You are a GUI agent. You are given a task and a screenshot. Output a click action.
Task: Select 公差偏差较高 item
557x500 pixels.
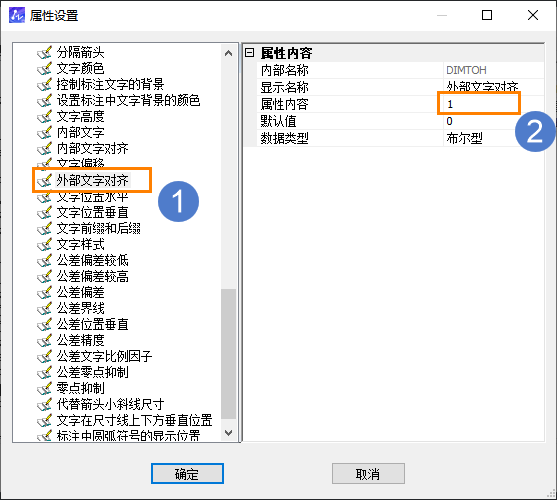coord(92,276)
